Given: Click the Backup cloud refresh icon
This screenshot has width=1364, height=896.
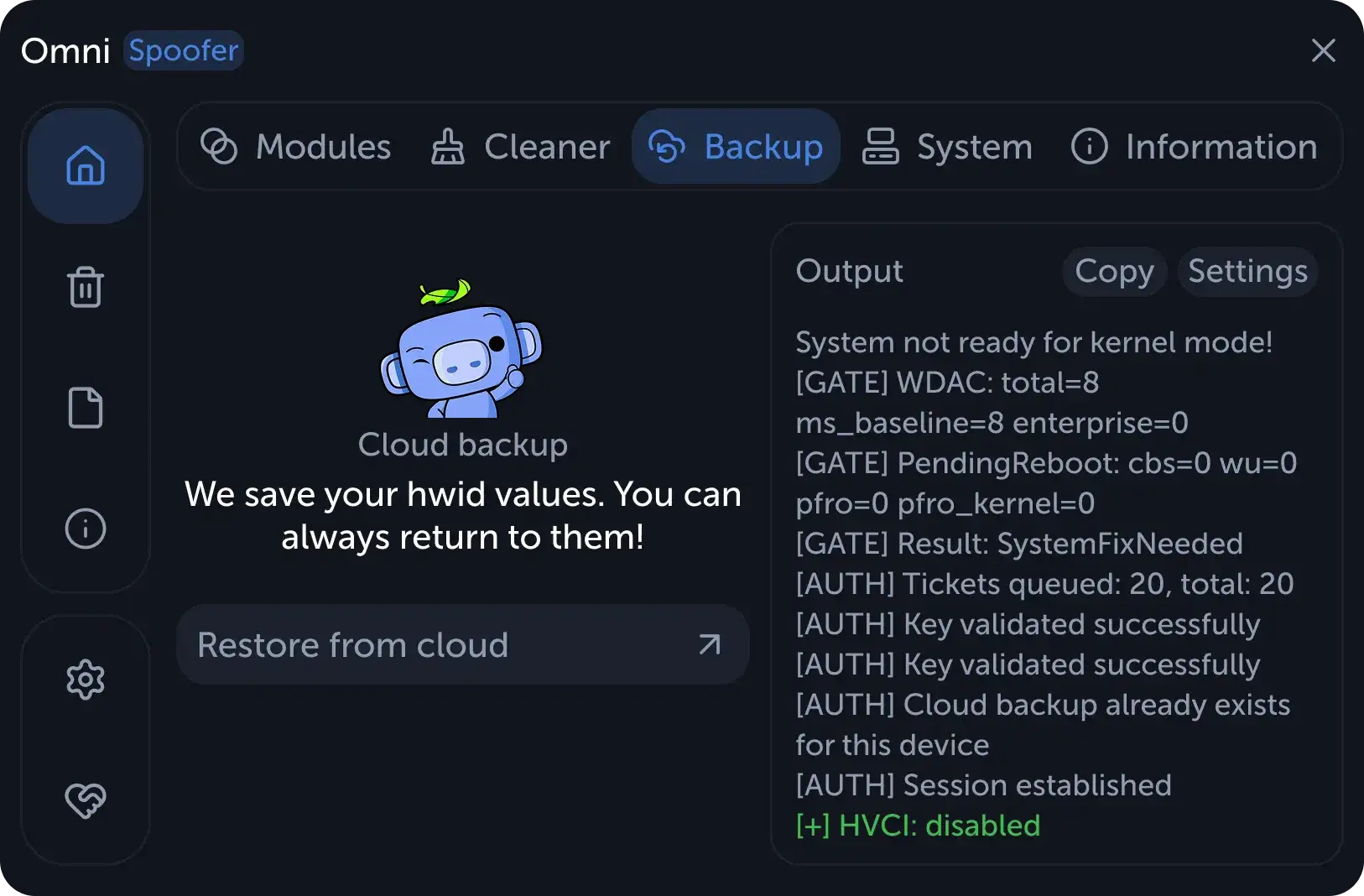Looking at the screenshot, I should tap(667, 146).
